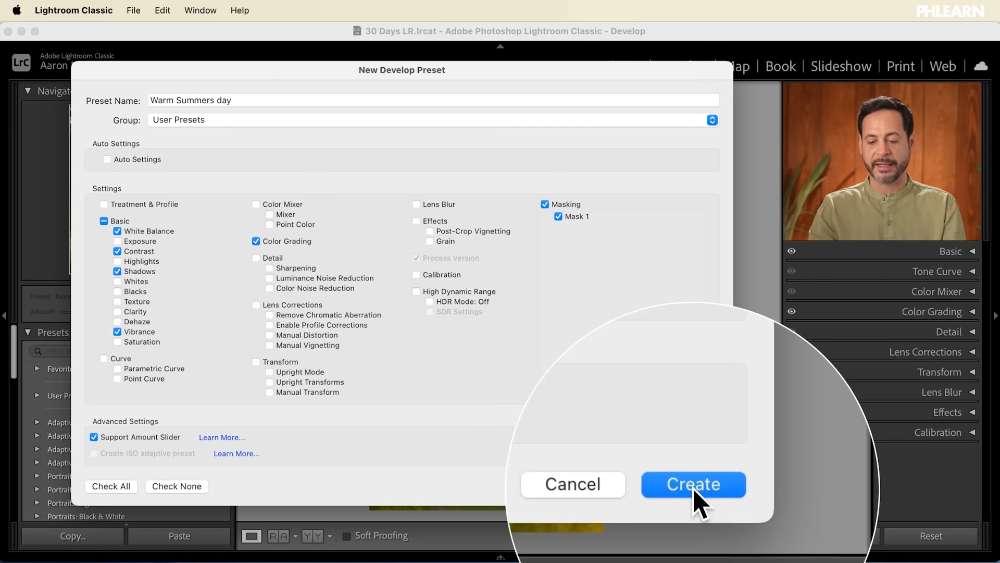Screen dimensions: 1000x563
Task: Click the Copy... button
Action: tap(73, 536)
